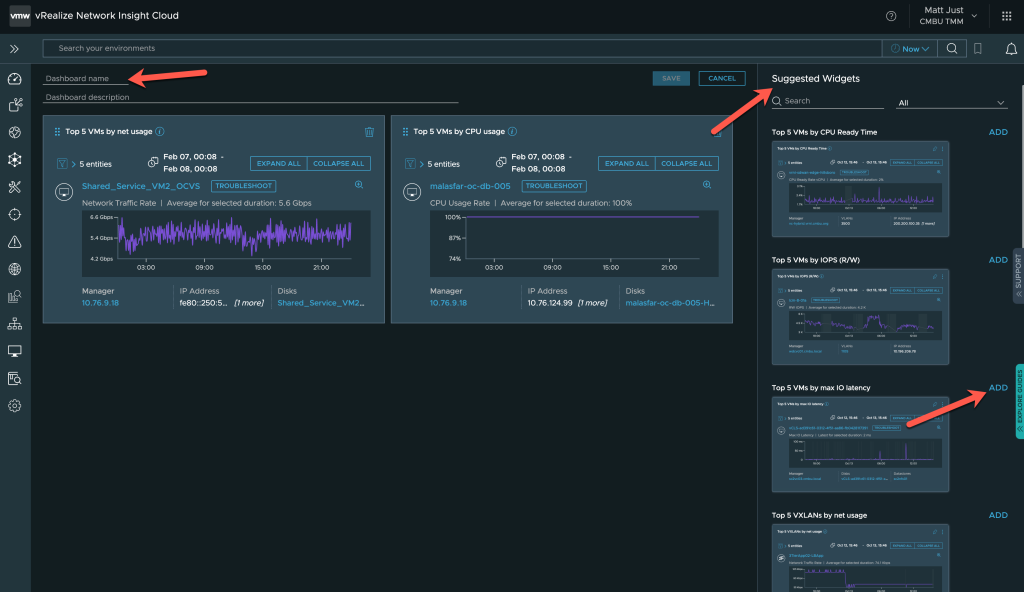
Task: Open the help question mark icon
Action: point(891,16)
